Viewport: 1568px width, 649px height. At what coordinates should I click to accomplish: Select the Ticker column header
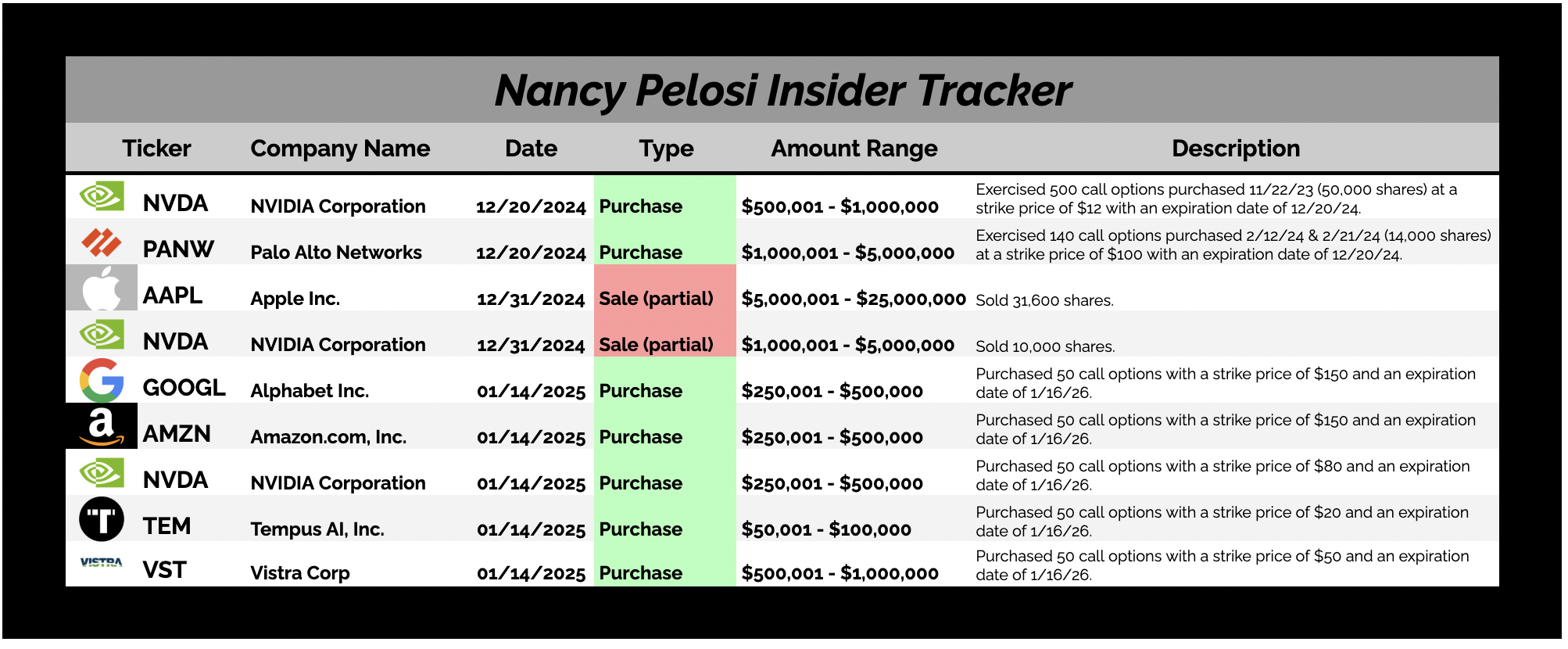coord(156,149)
